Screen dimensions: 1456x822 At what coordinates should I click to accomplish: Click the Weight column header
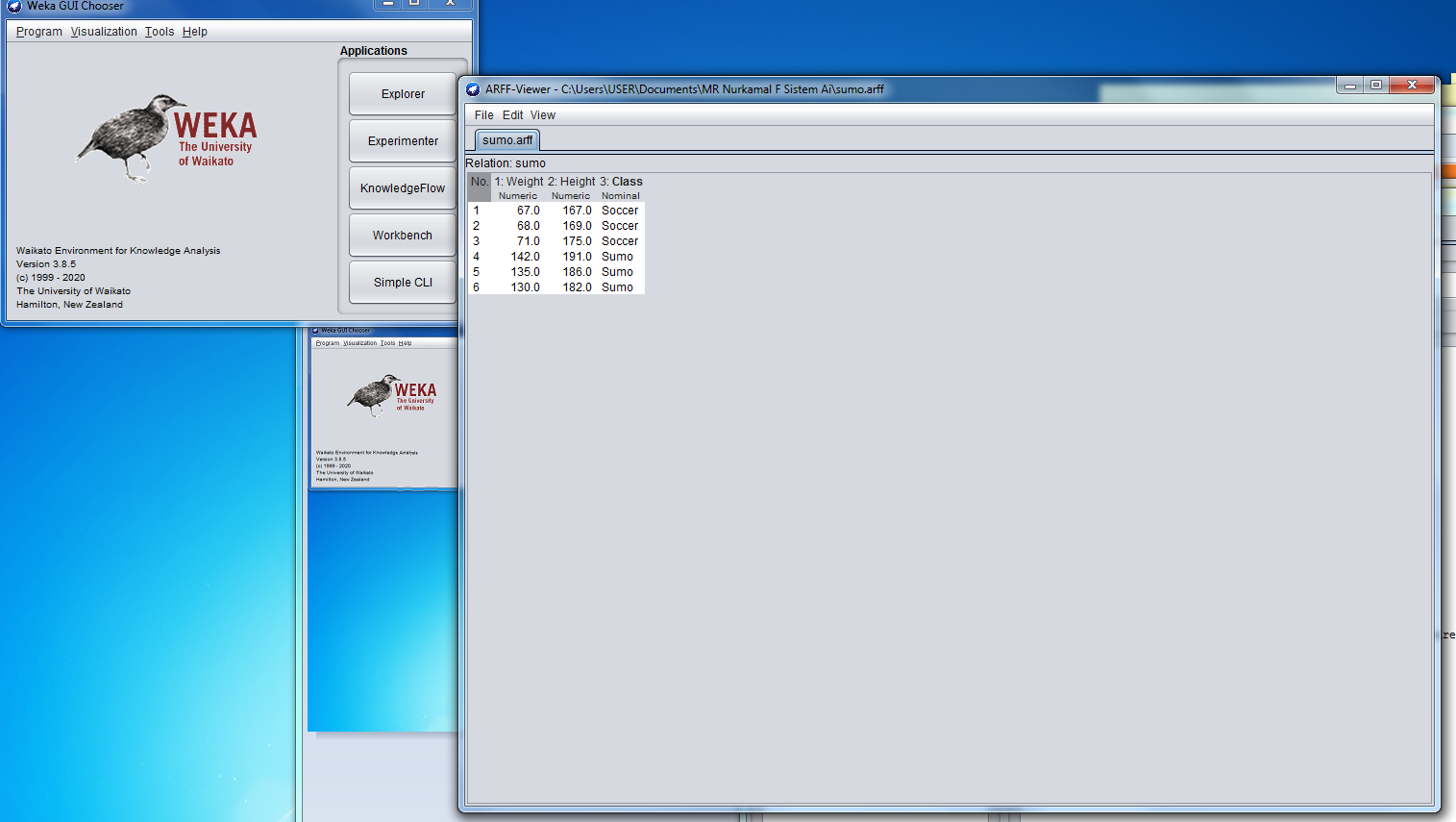coord(518,187)
